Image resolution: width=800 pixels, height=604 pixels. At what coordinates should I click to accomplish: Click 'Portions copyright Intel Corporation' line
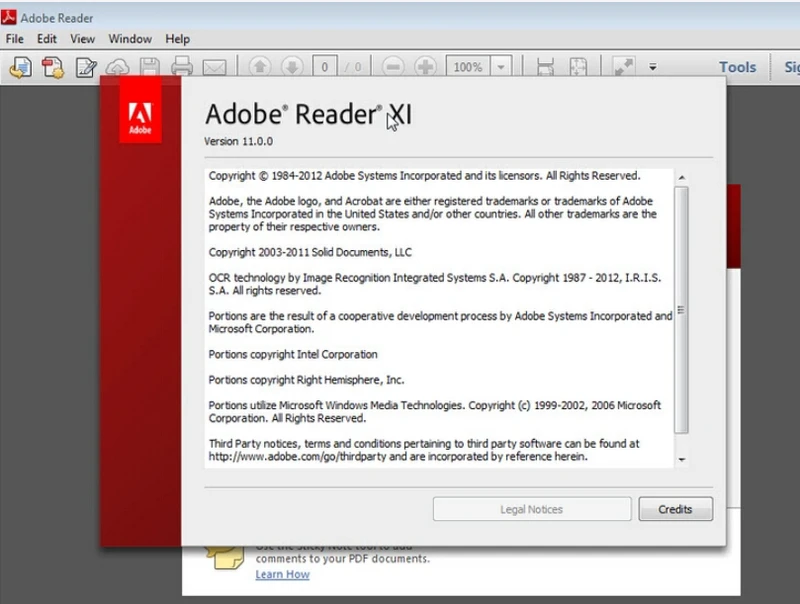click(x=293, y=354)
